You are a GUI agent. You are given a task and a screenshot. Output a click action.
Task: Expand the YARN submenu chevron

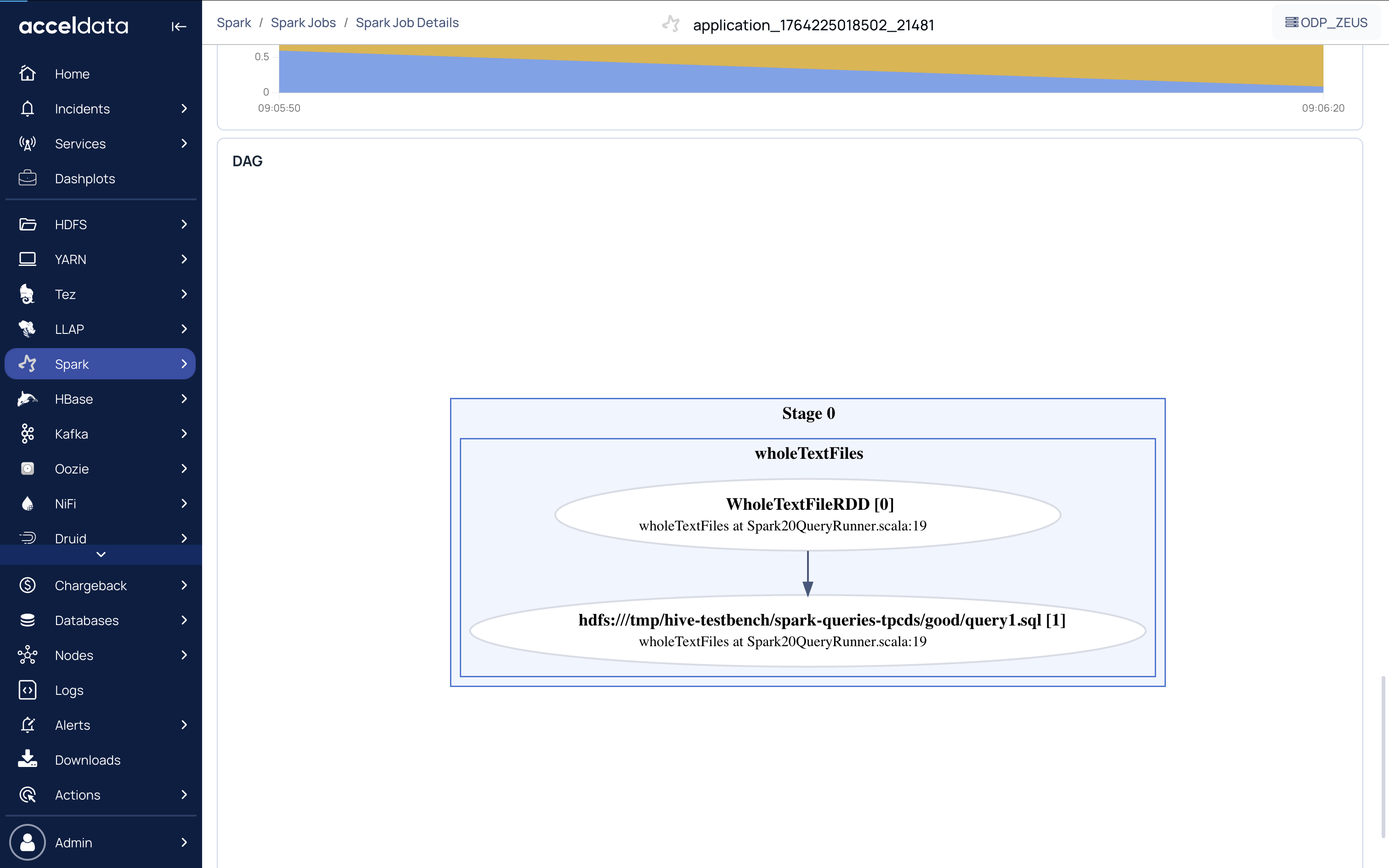tap(184, 259)
